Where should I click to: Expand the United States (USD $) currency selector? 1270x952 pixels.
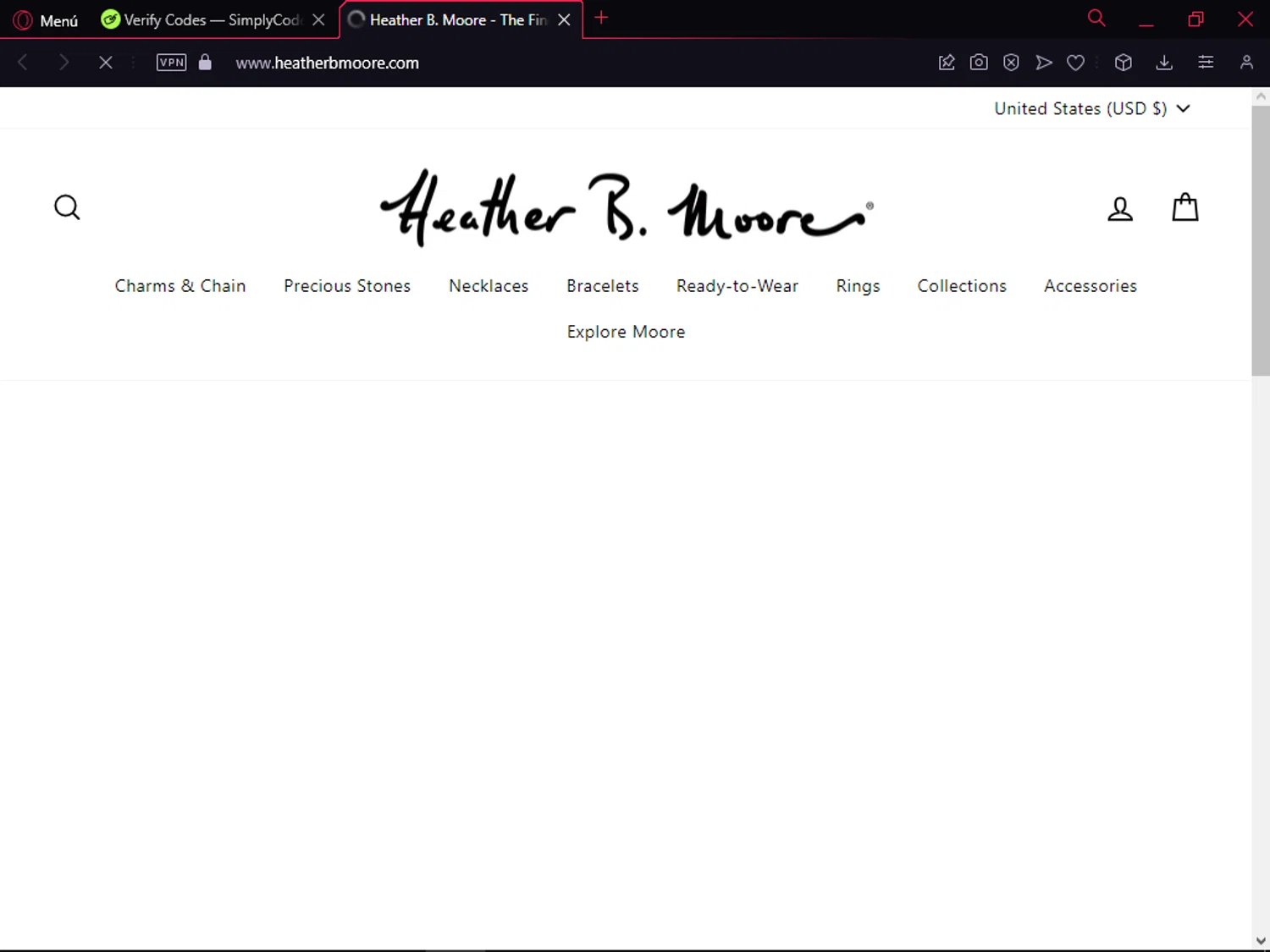[x=1092, y=108]
